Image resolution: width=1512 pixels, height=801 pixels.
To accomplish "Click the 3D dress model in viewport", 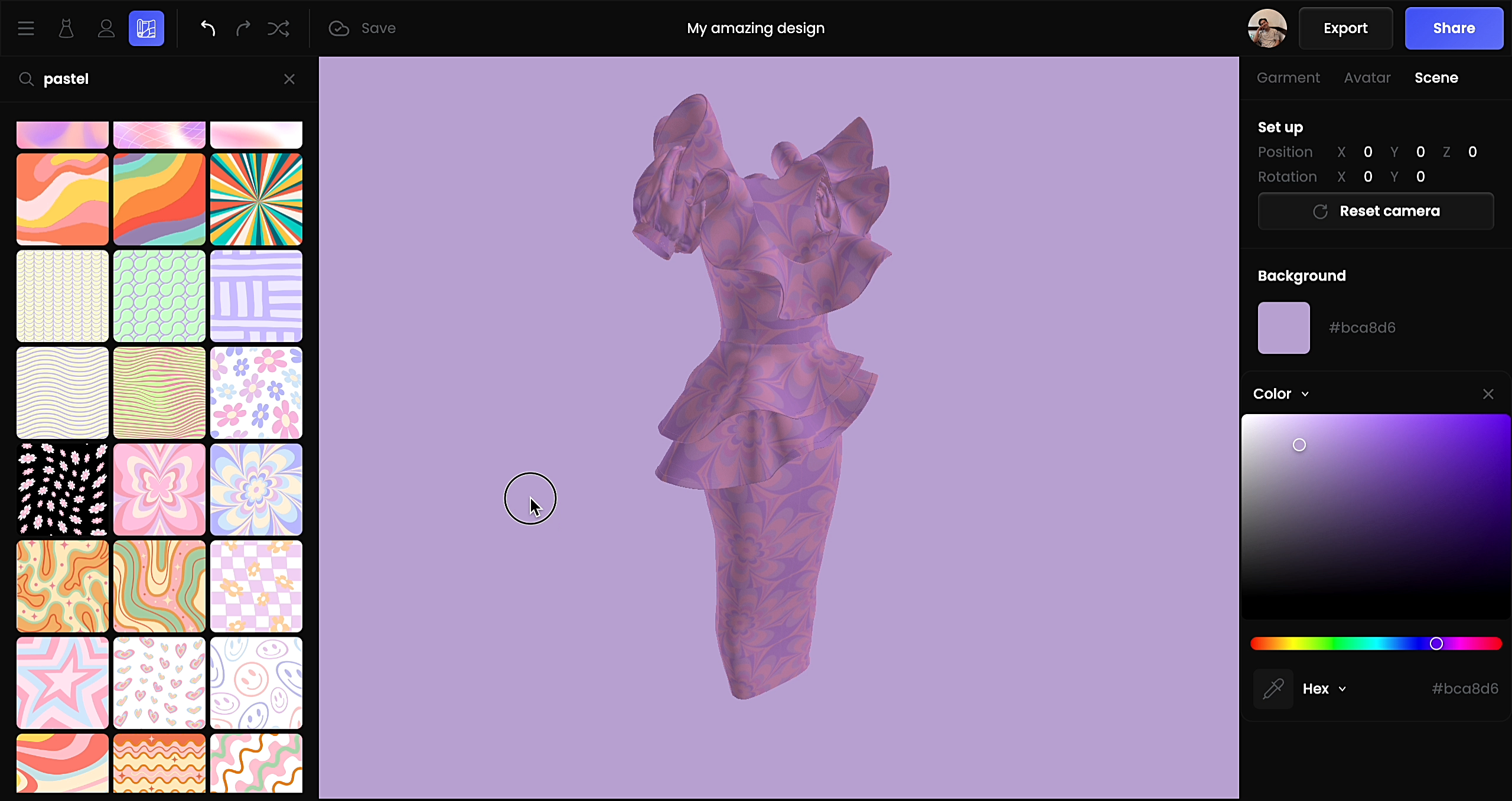I will tap(762, 396).
